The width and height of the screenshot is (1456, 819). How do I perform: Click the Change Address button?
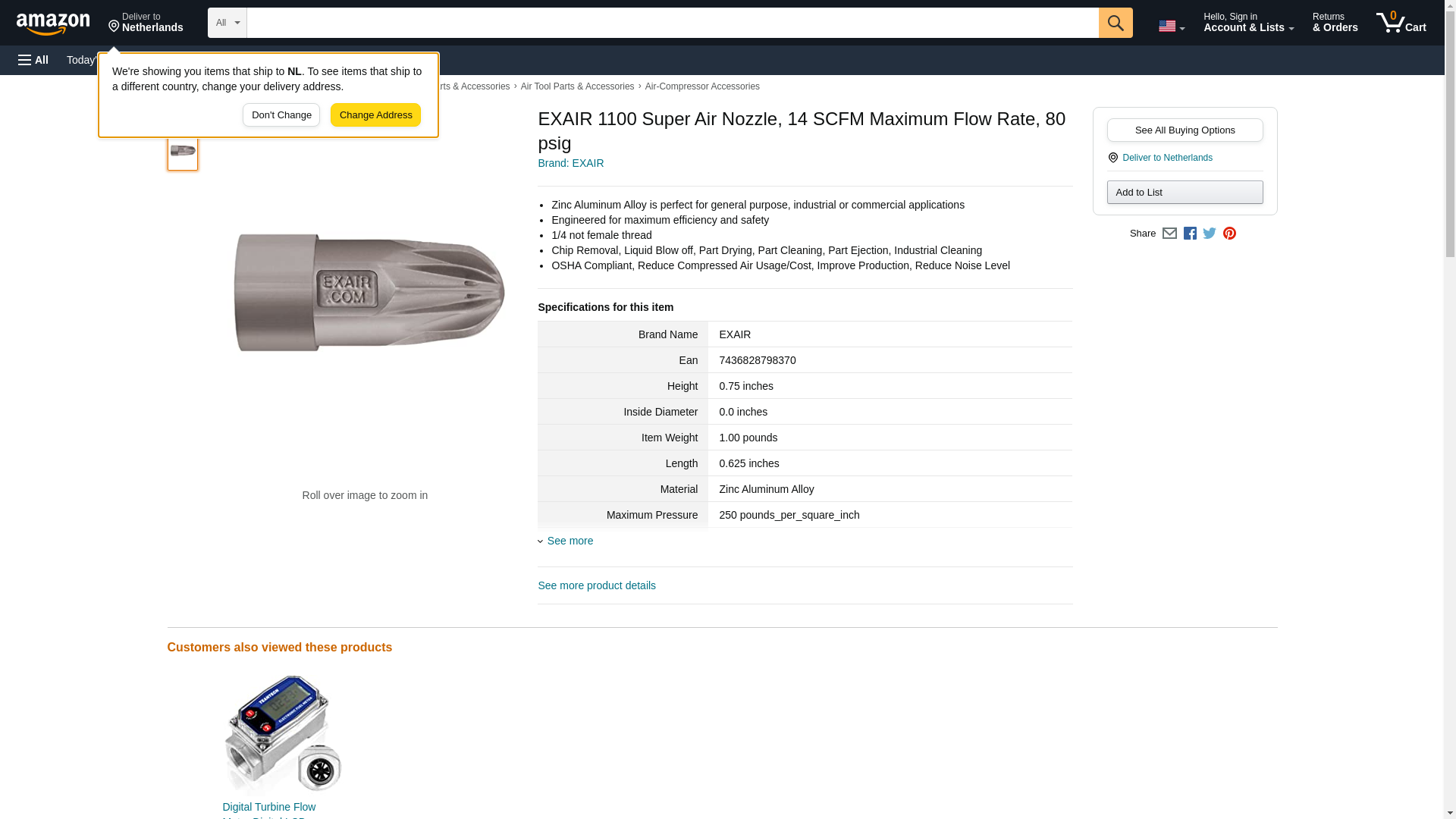[375, 115]
